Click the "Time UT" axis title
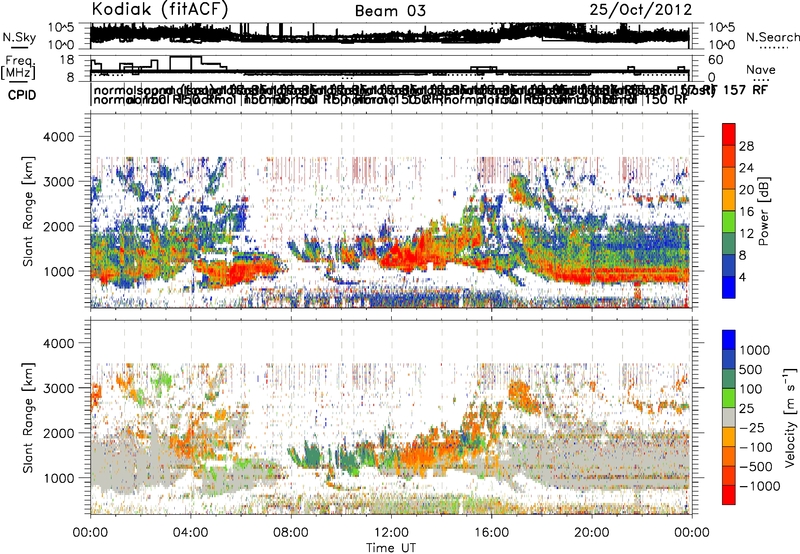 [x=391, y=548]
